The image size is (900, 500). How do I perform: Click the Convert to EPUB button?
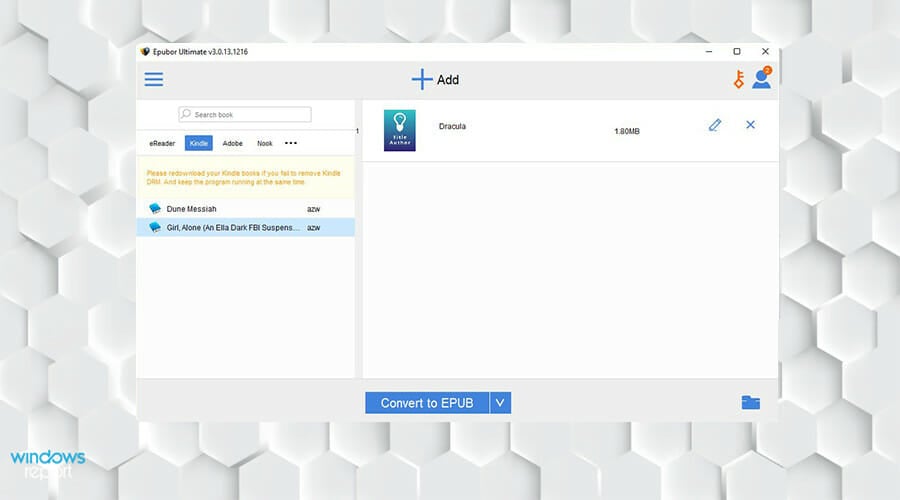pyautogui.click(x=426, y=403)
